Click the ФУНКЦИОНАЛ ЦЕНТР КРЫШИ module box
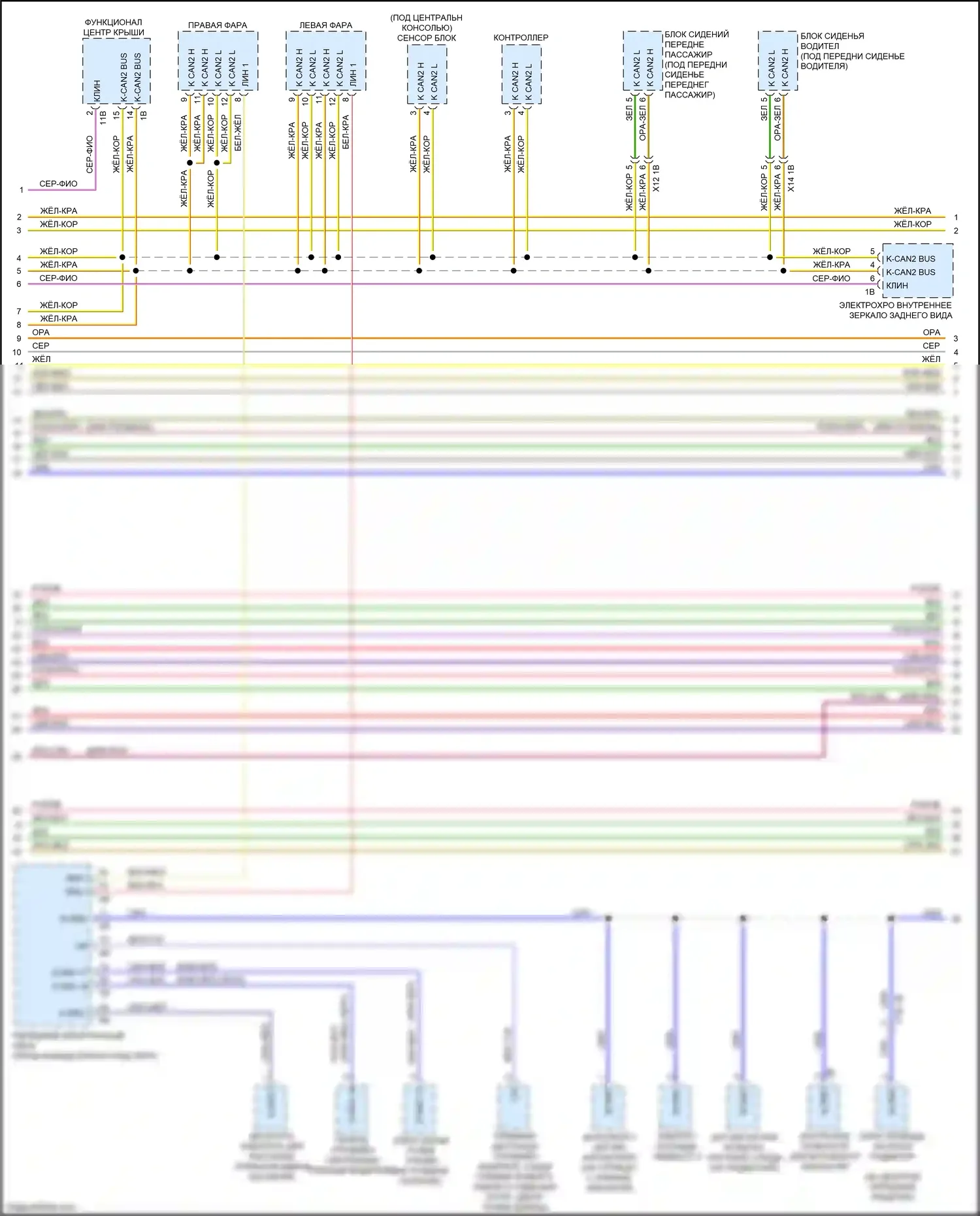 [116, 71]
